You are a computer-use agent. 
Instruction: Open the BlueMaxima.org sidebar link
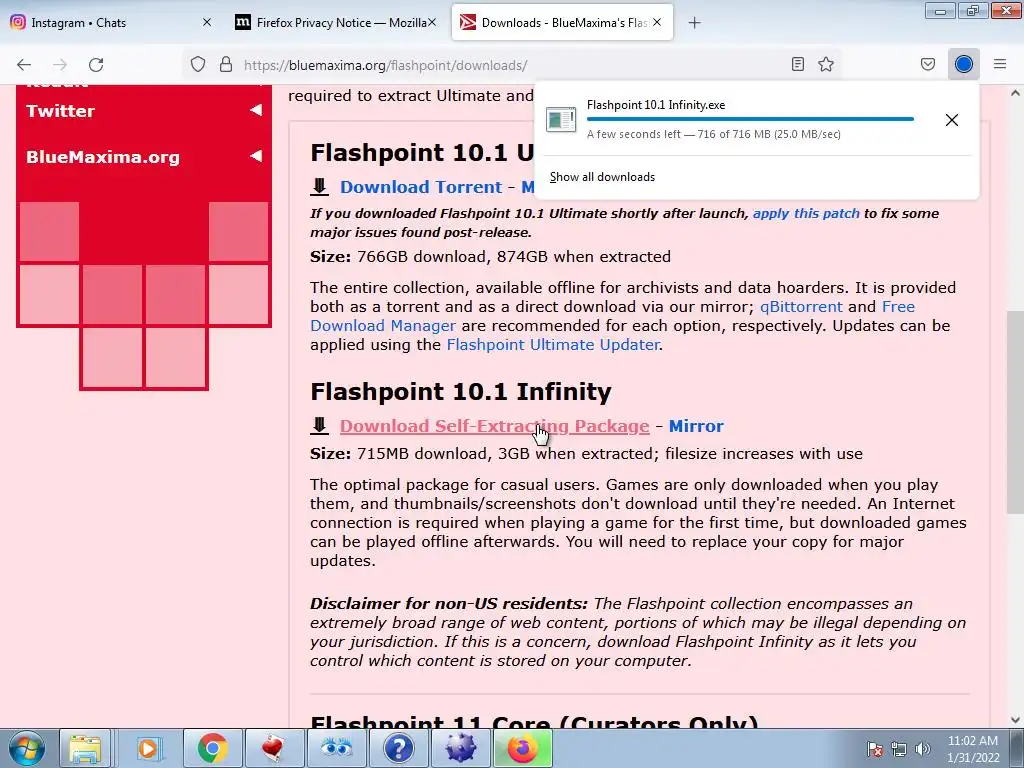[103, 157]
